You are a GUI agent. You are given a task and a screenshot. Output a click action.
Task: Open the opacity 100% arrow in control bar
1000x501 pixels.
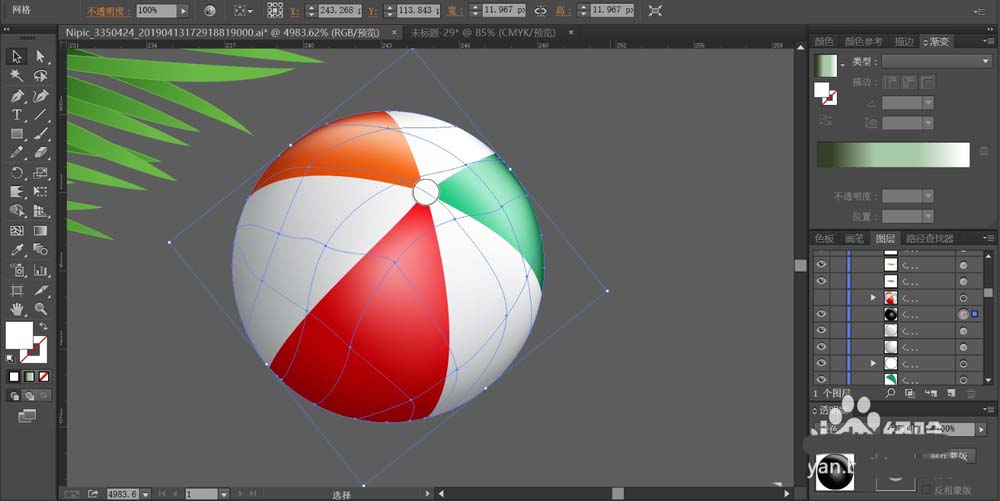(x=183, y=11)
